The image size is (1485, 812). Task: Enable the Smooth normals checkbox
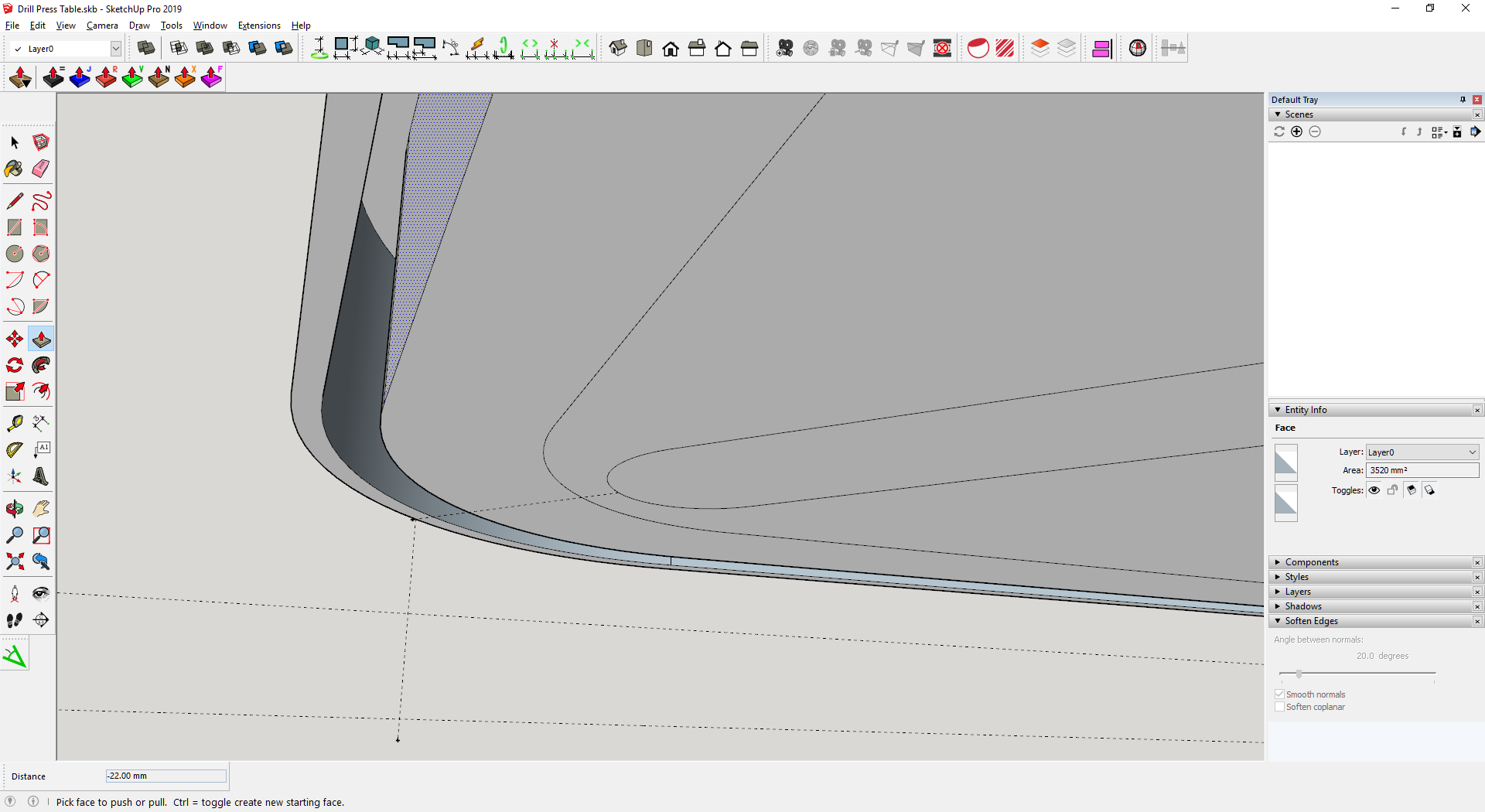point(1279,694)
